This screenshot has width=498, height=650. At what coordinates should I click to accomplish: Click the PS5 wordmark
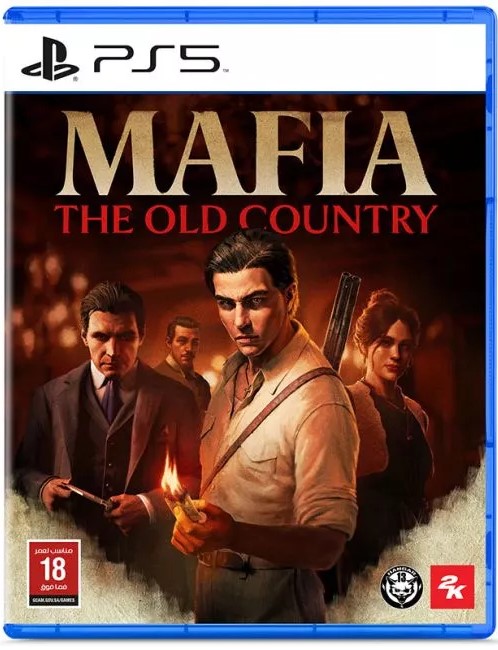pos(157,58)
